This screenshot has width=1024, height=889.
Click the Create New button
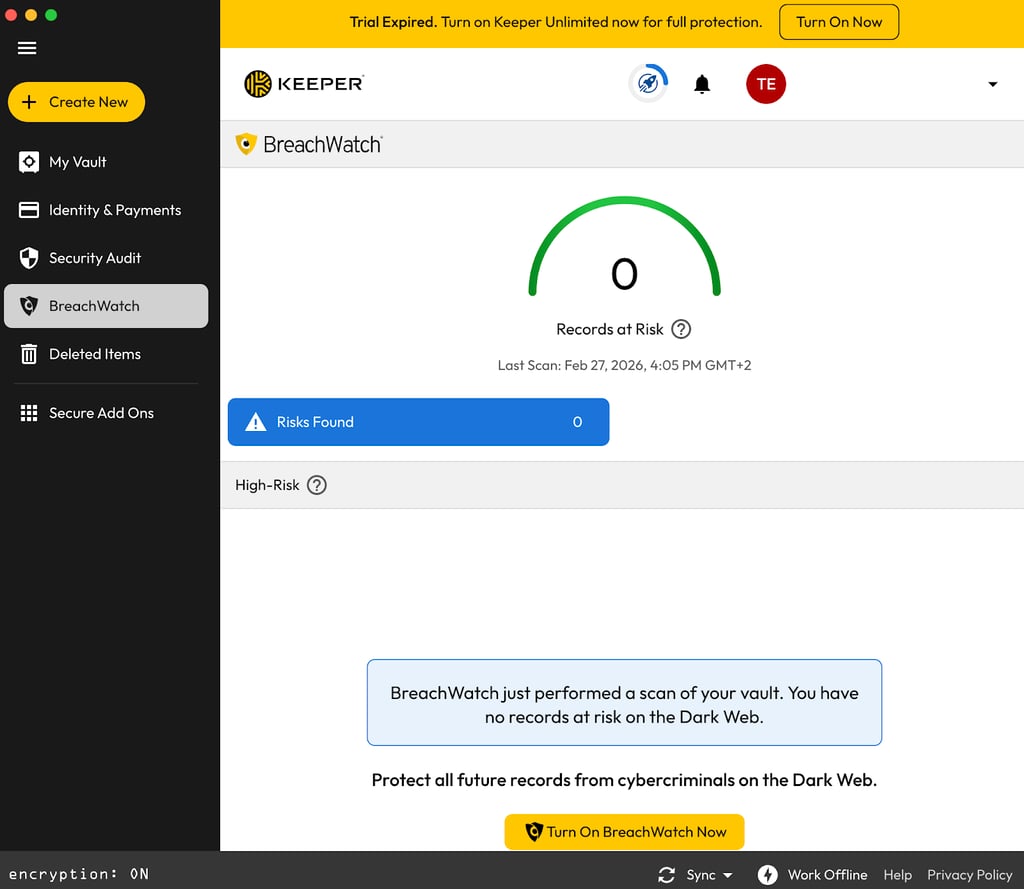point(76,102)
